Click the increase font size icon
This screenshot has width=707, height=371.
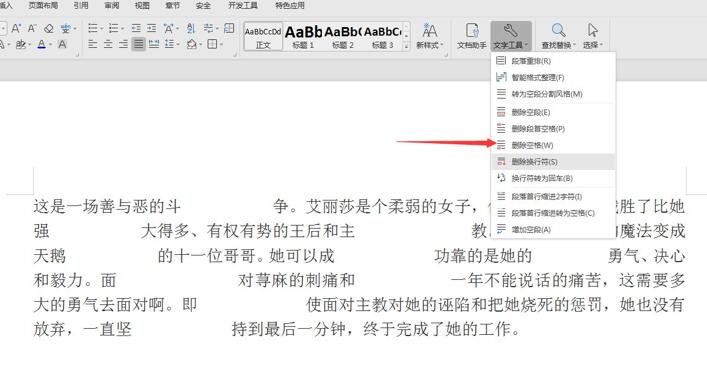coord(16,29)
